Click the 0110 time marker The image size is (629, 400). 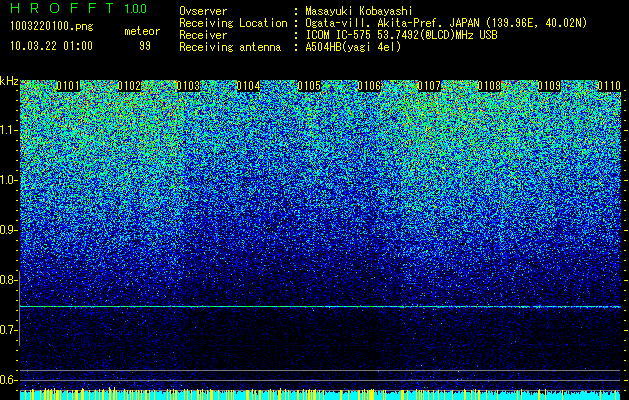click(609, 86)
